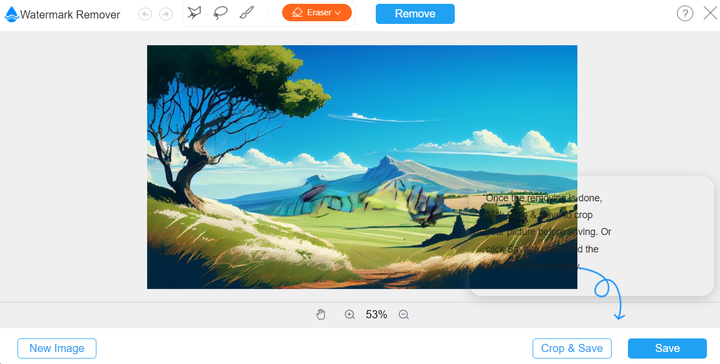Click the Remove button

click(x=415, y=14)
